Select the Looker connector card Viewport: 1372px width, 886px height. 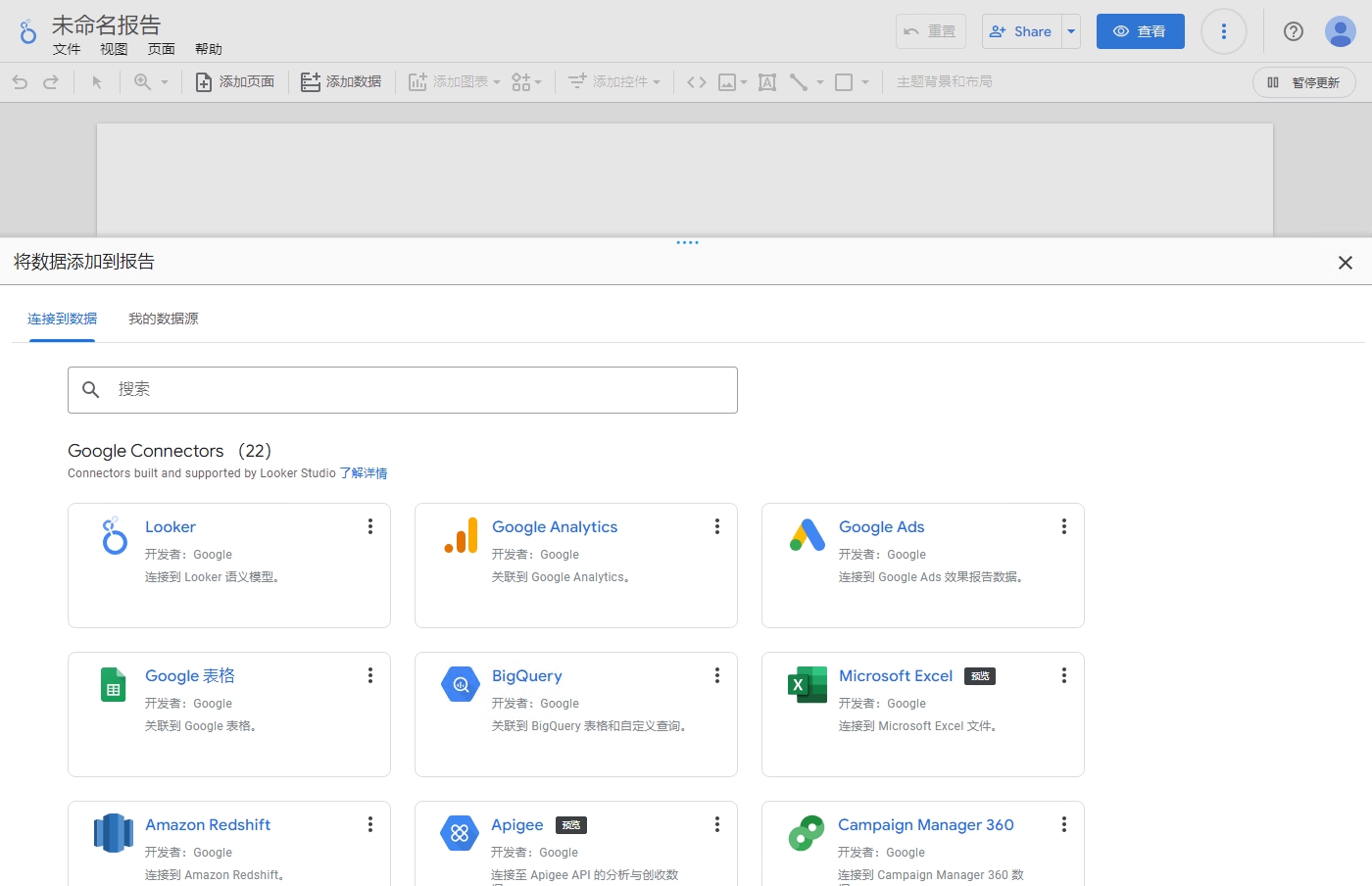tap(229, 566)
